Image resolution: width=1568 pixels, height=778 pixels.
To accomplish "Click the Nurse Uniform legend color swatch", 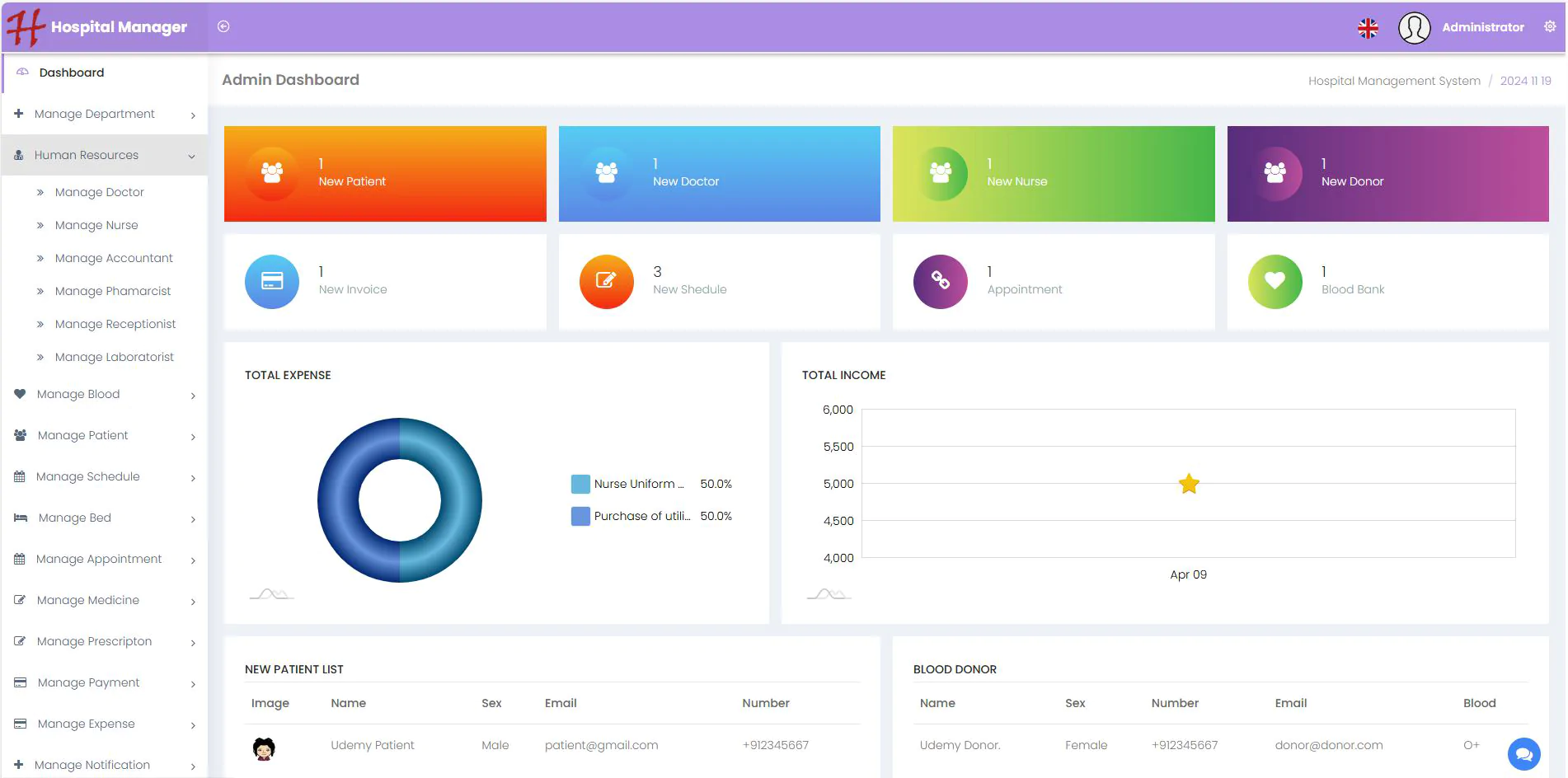I will tap(580, 484).
